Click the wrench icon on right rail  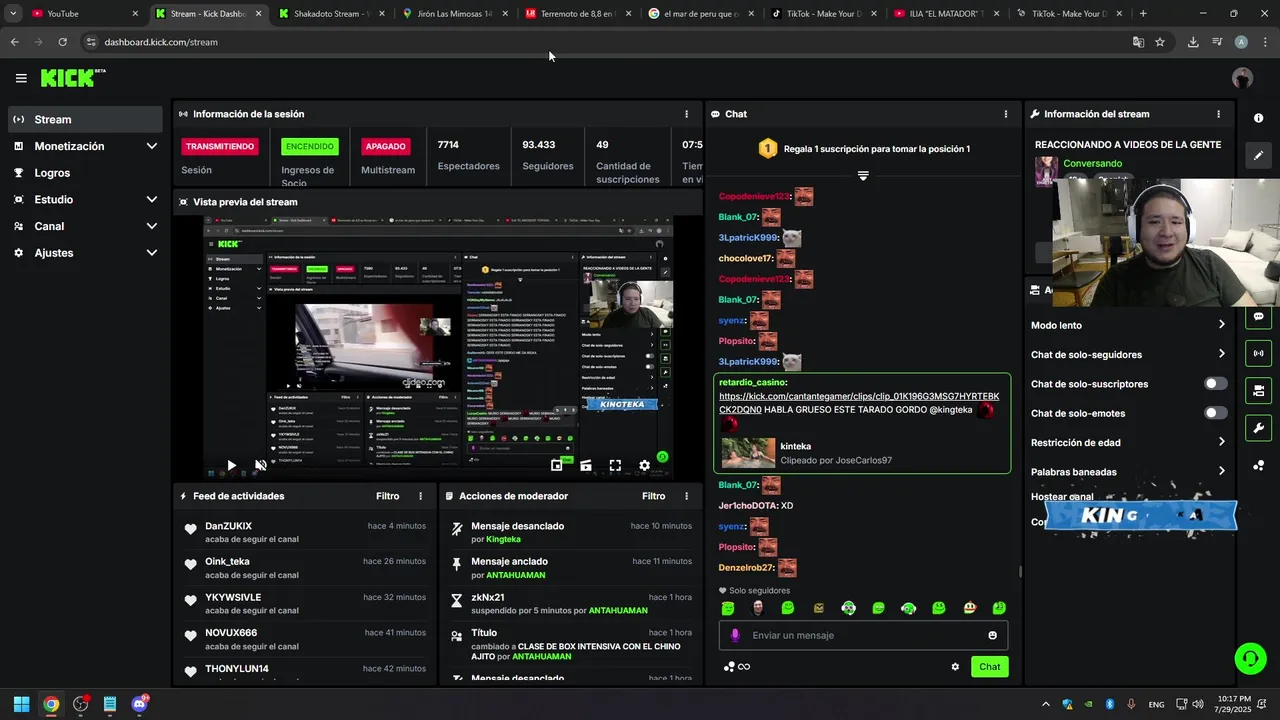click(1258, 428)
